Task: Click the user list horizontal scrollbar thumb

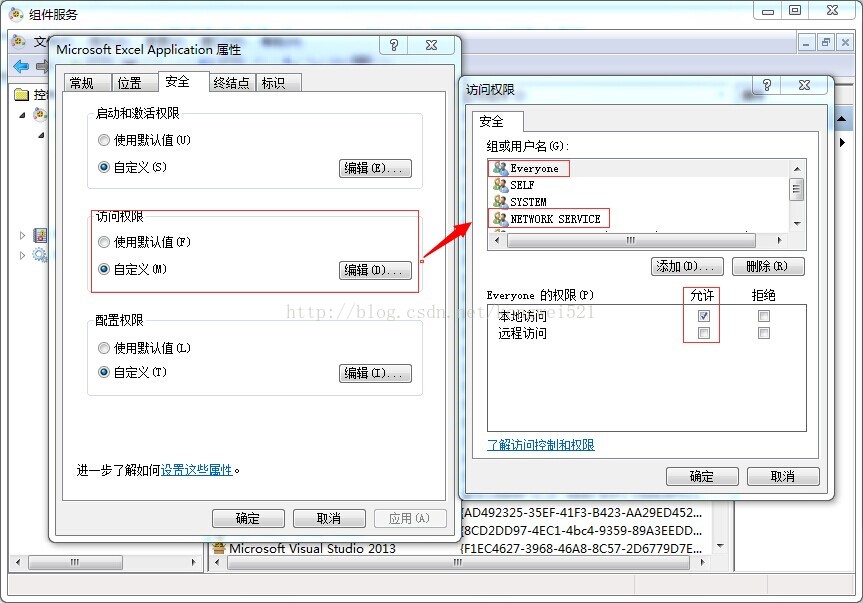Action: click(x=631, y=240)
